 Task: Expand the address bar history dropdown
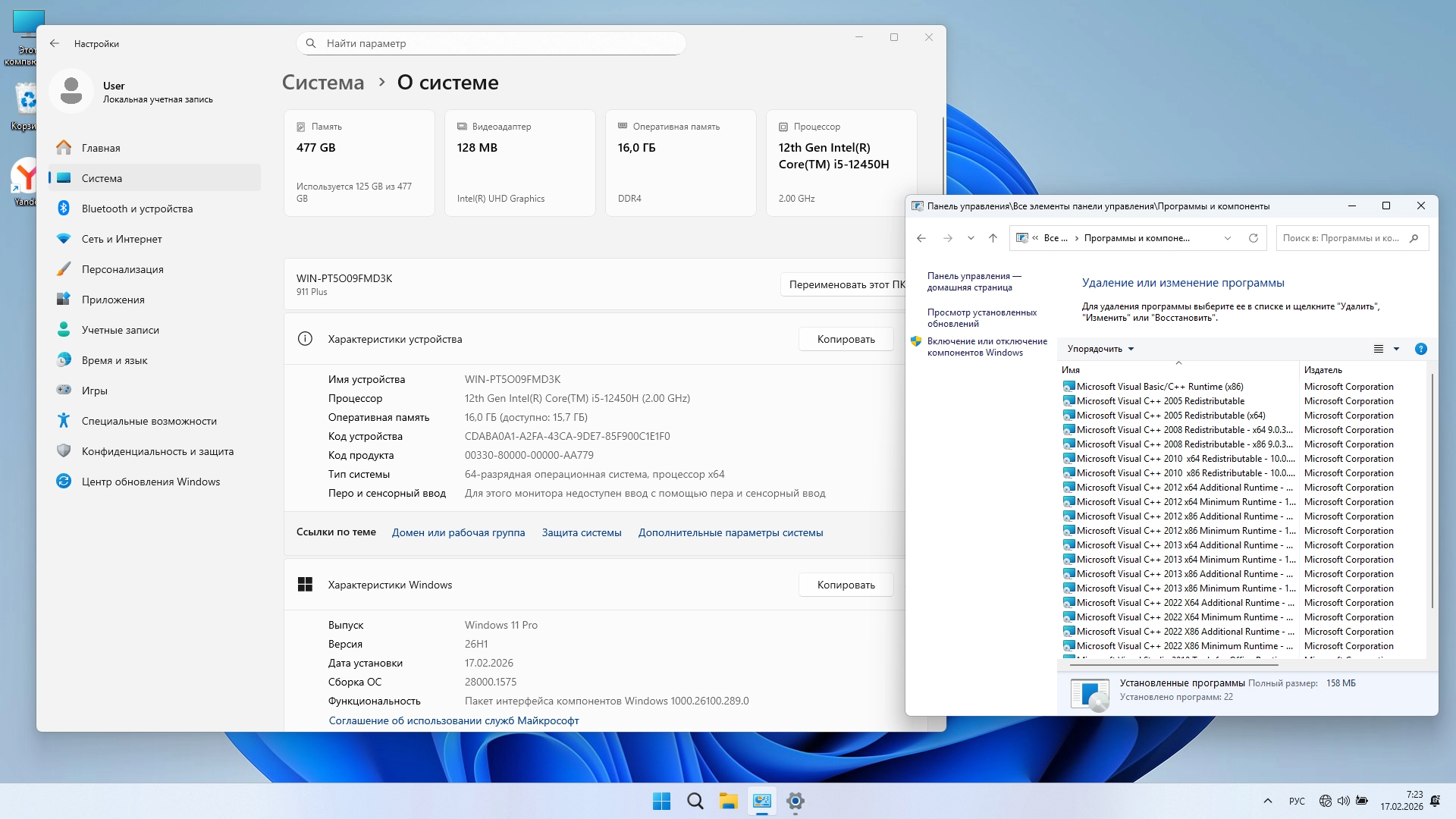pos(1227,238)
